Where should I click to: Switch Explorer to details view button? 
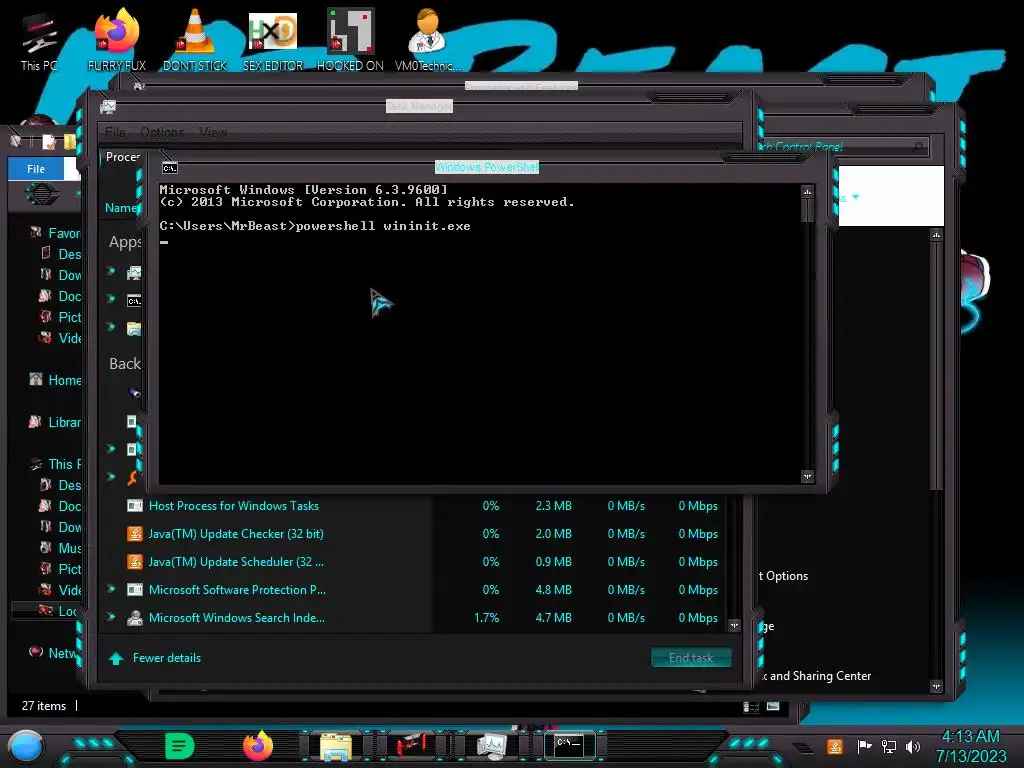(x=750, y=706)
